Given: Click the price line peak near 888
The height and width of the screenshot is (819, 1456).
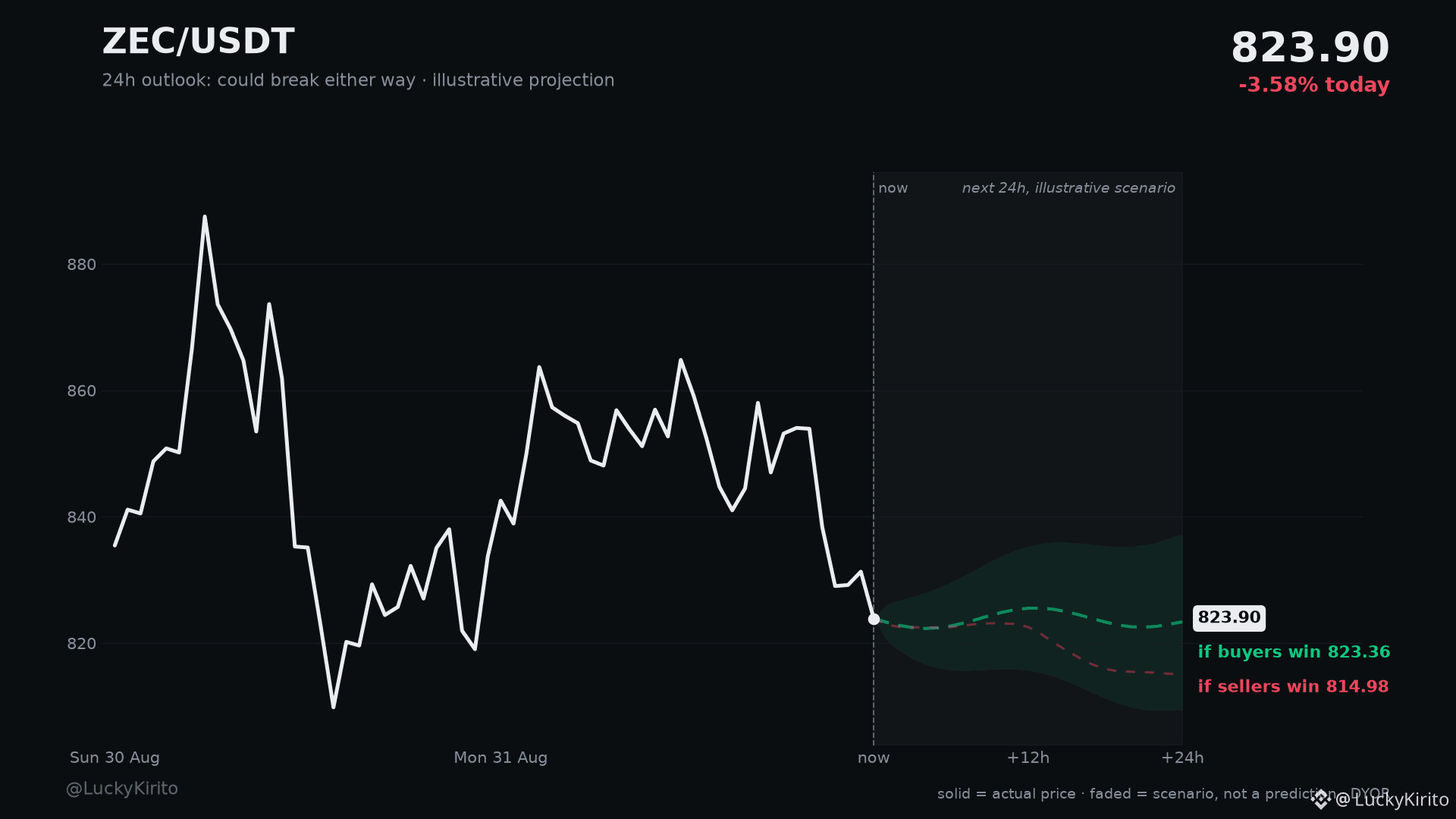Looking at the screenshot, I should 205,217.
